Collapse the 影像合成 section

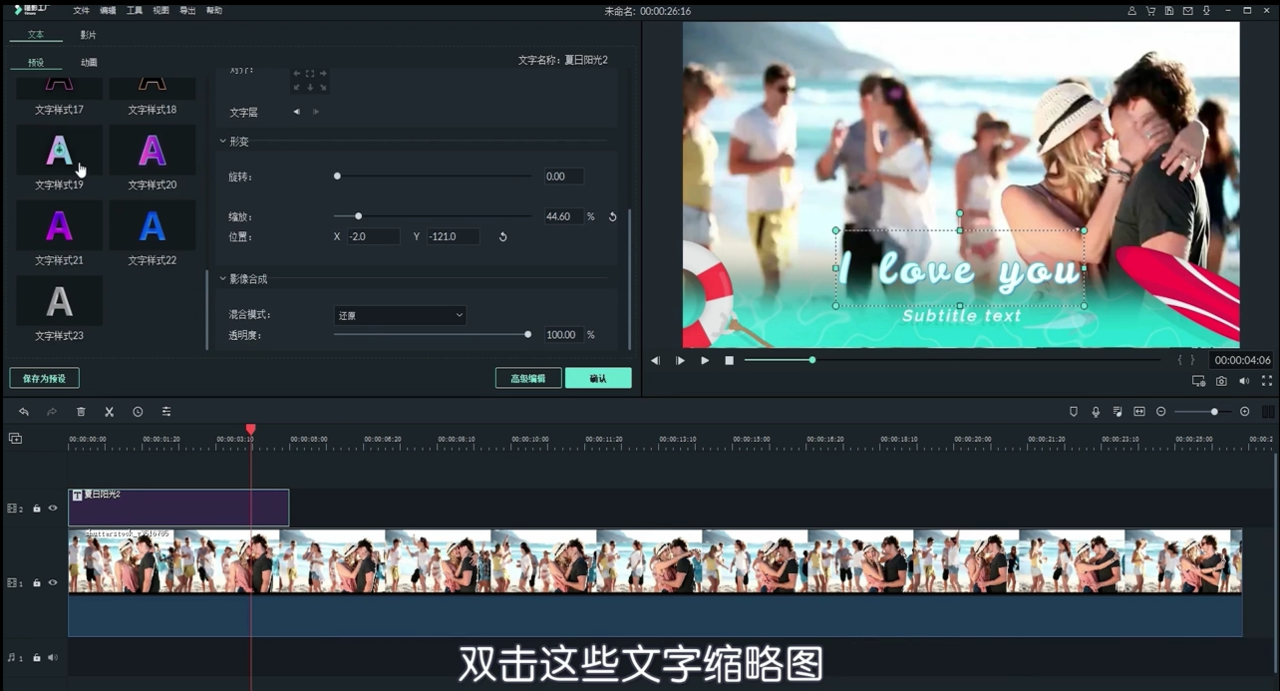click(x=223, y=279)
